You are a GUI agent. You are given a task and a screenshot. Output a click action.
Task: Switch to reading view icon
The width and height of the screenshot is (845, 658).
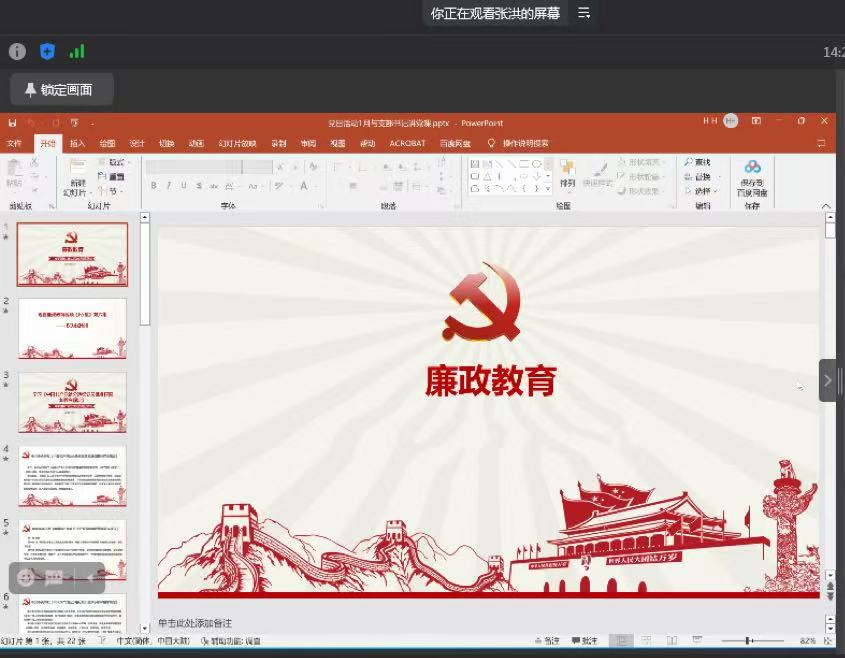pyautogui.click(x=671, y=641)
